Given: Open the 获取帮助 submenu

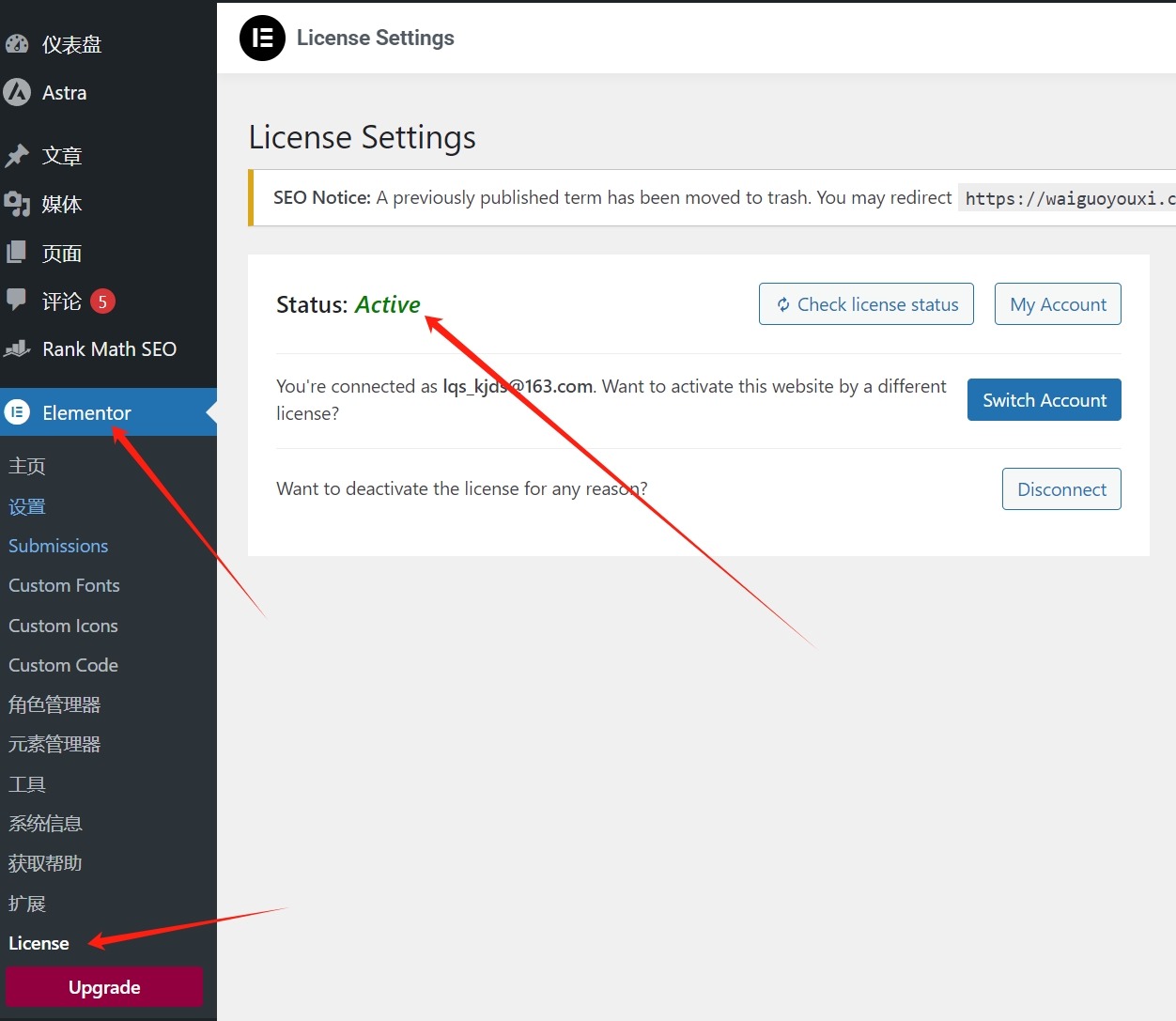Looking at the screenshot, I should [45, 863].
